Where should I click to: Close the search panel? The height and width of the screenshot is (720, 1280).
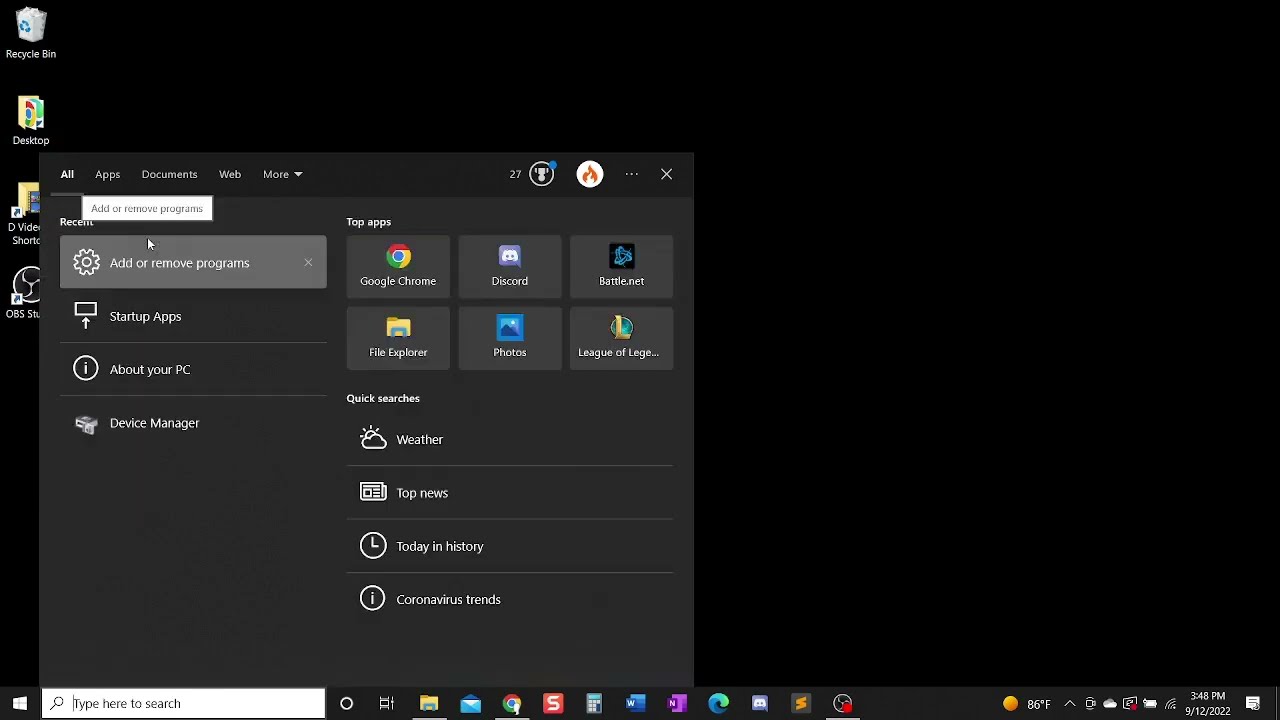(x=666, y=174)
